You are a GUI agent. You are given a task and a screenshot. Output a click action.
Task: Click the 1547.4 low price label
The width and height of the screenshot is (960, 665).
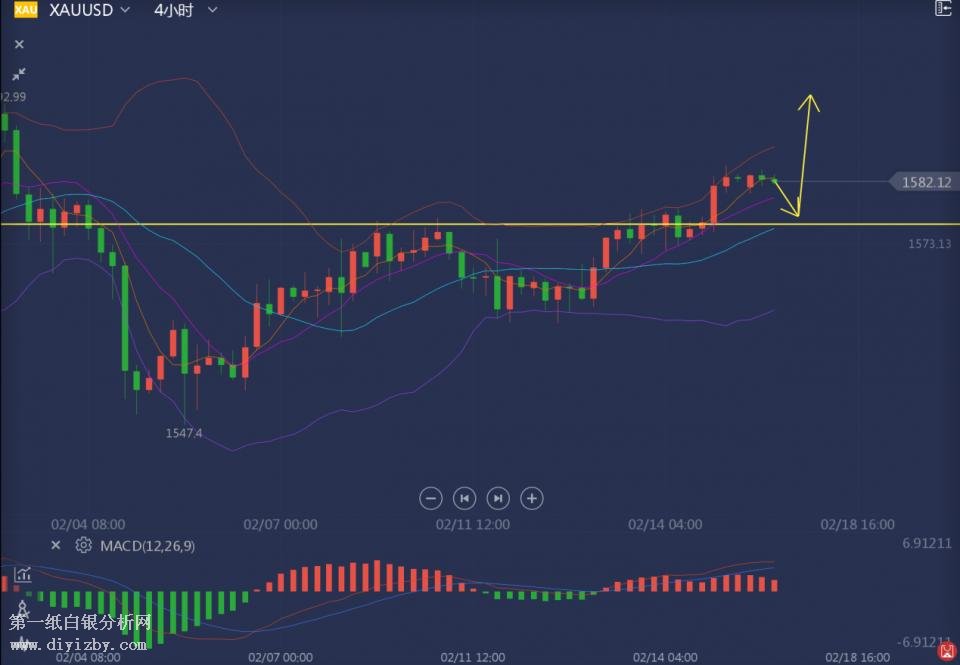[x=184, y=433]
